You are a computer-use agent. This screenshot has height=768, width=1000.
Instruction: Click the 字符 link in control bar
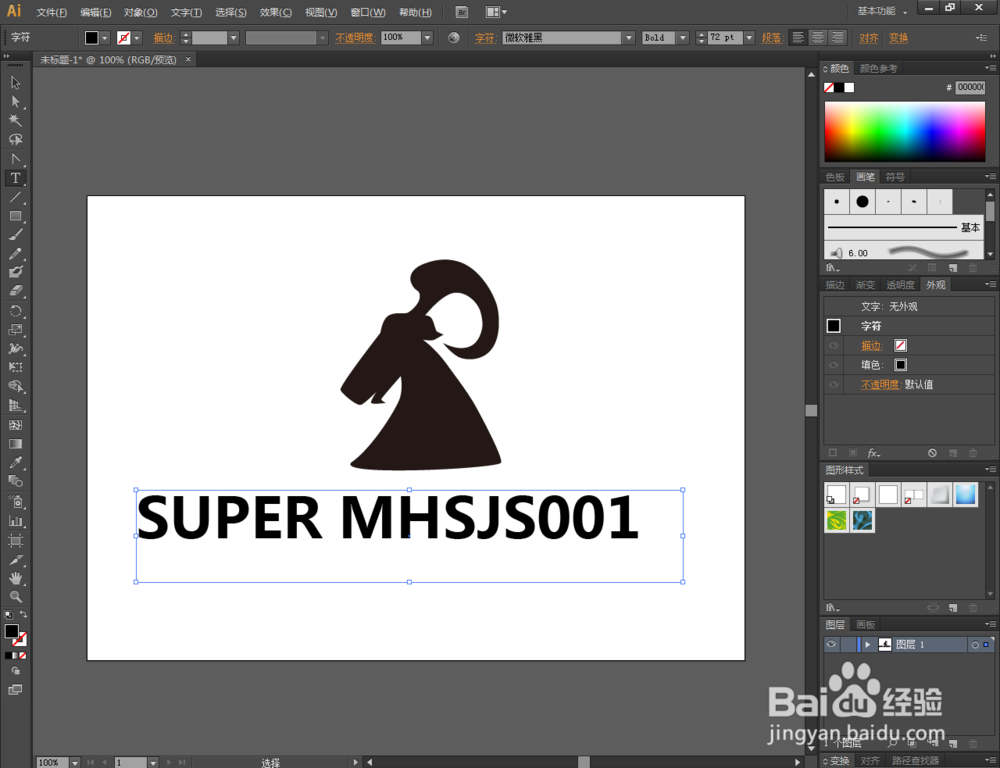point(485,38)
